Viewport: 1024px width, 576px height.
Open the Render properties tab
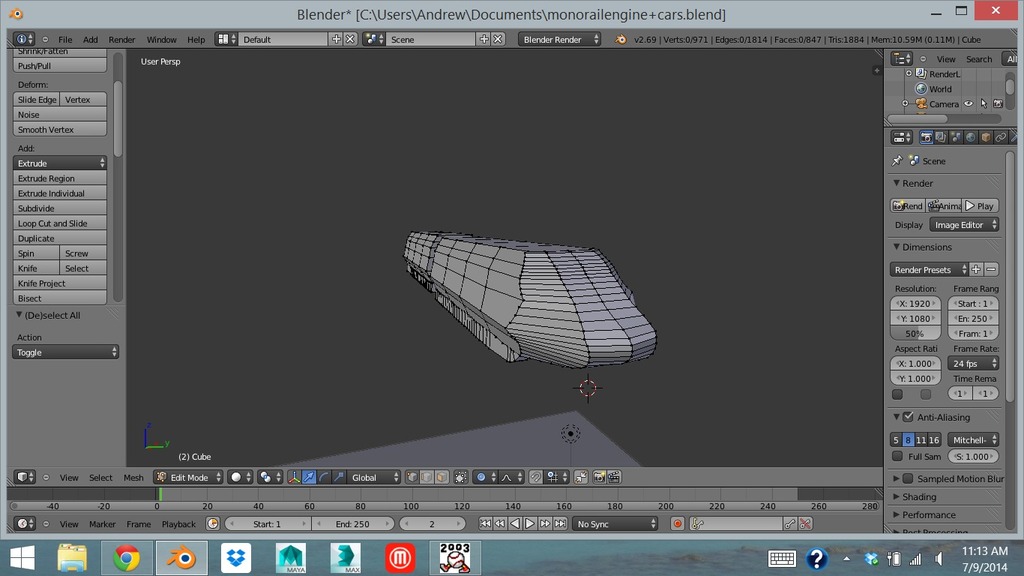click(x=926, y=137)
